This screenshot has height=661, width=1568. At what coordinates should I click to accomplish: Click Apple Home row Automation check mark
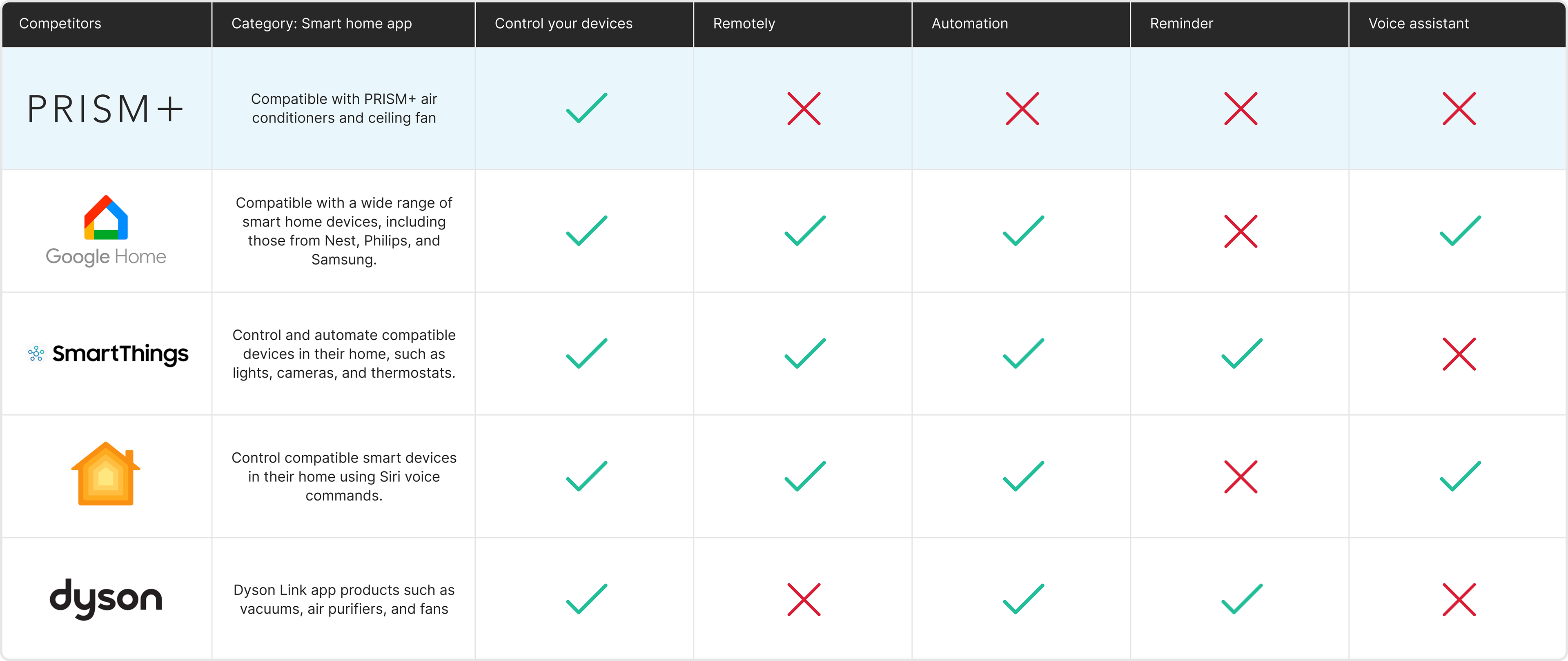point(1024,476)
